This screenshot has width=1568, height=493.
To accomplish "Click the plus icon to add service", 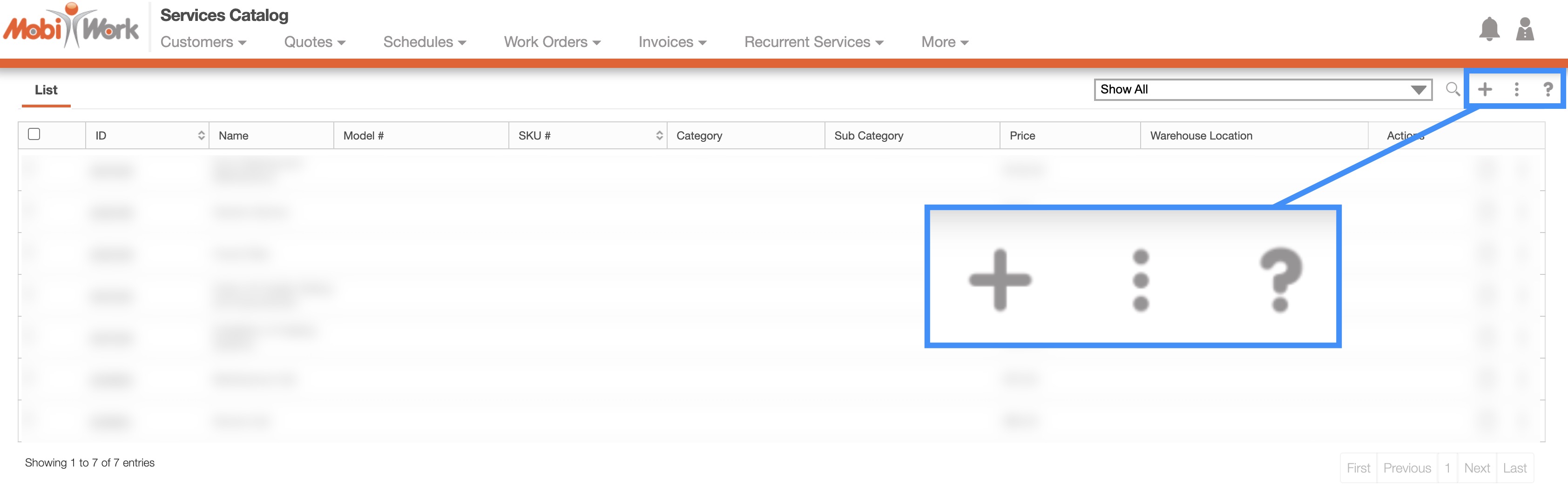I will click(x=1485, y=89).
